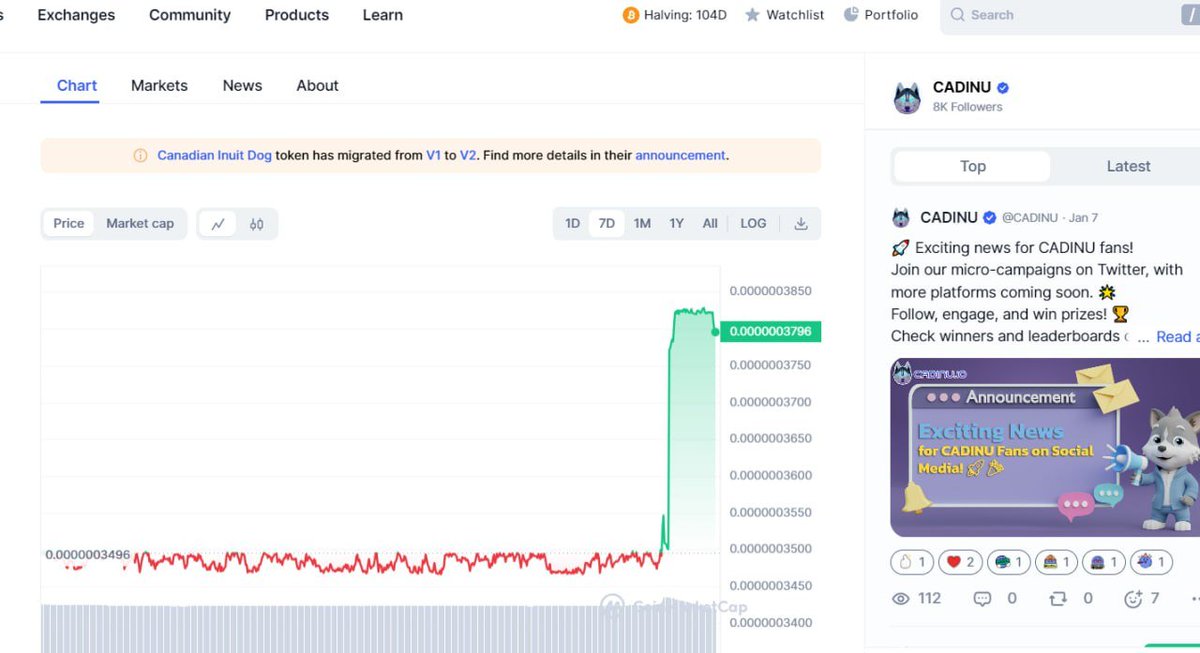The height and width of the screenshot is (653, 1200).
Task: Open the migration announcement link
Action: (680, 156)
